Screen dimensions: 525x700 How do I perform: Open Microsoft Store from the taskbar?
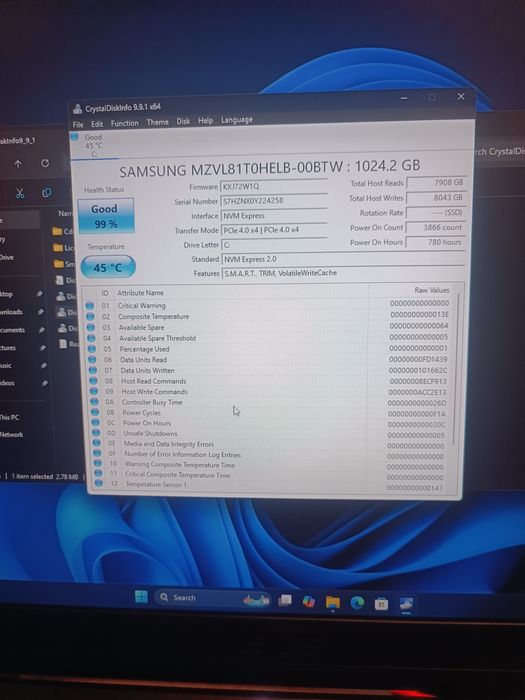point(381,604)
